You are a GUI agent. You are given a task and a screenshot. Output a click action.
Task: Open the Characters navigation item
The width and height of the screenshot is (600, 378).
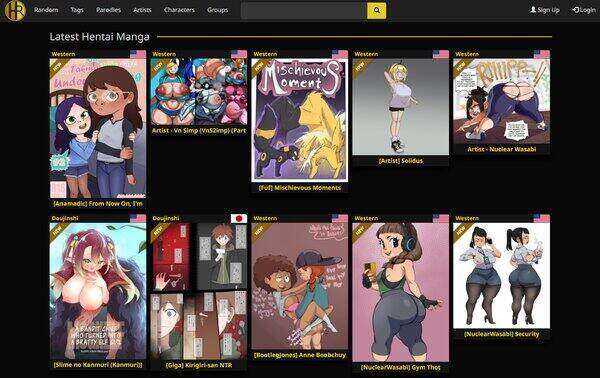tap(179, 10)
